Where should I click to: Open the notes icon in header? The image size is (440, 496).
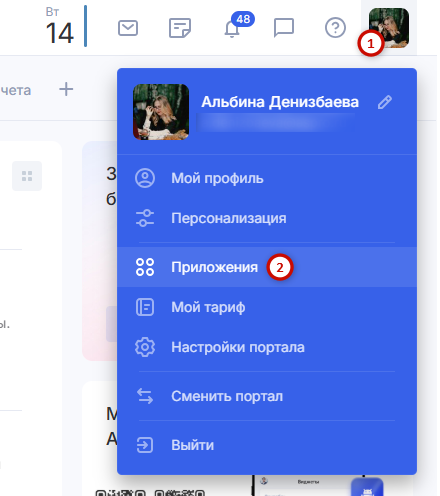tap(180, 28)
